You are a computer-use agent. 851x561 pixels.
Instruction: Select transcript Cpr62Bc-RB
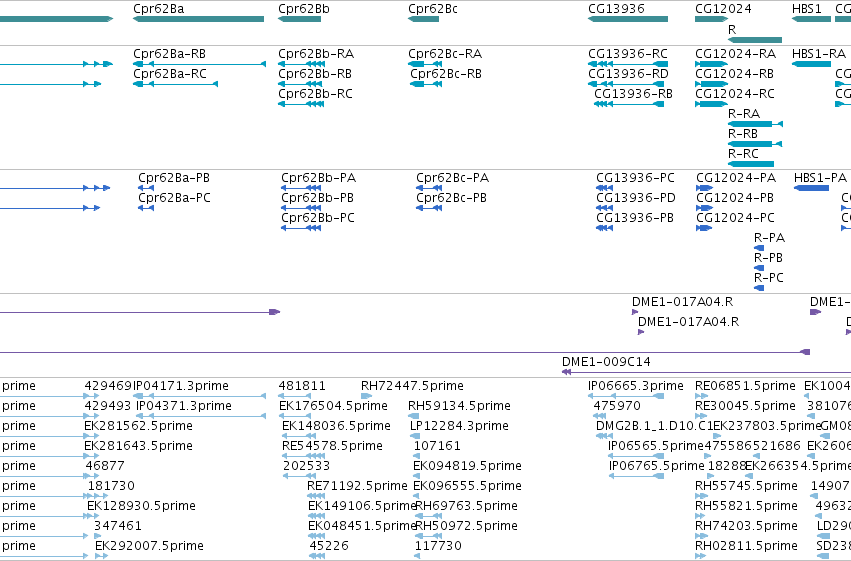coord(446,74)
